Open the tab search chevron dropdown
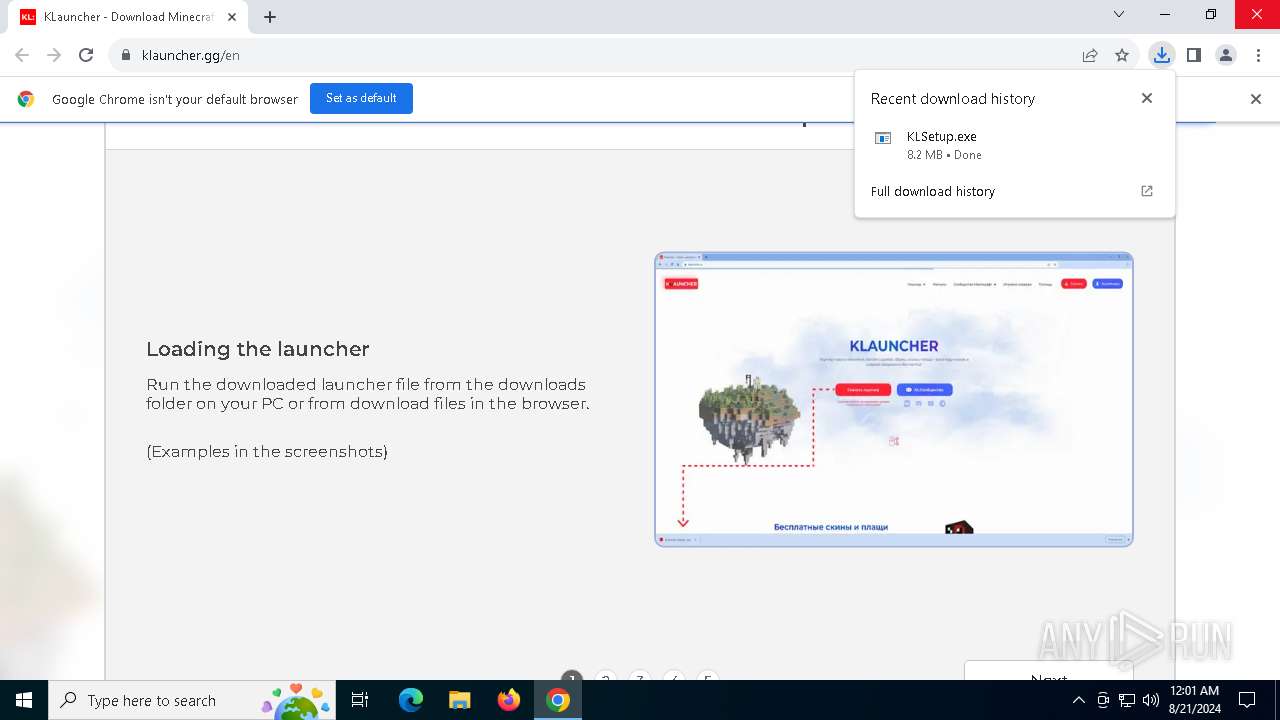Viewport: 1280px width, 720px height. click(1119, 14)
